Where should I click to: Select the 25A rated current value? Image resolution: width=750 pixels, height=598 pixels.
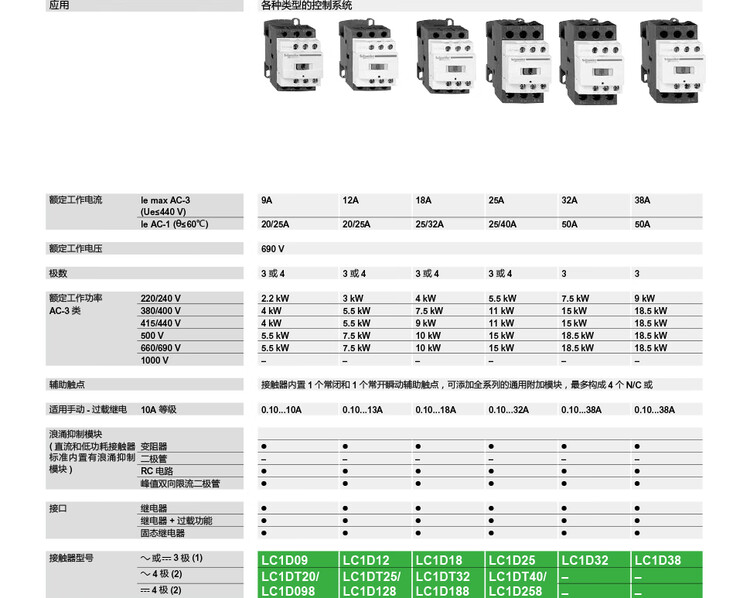click(496, 200)
